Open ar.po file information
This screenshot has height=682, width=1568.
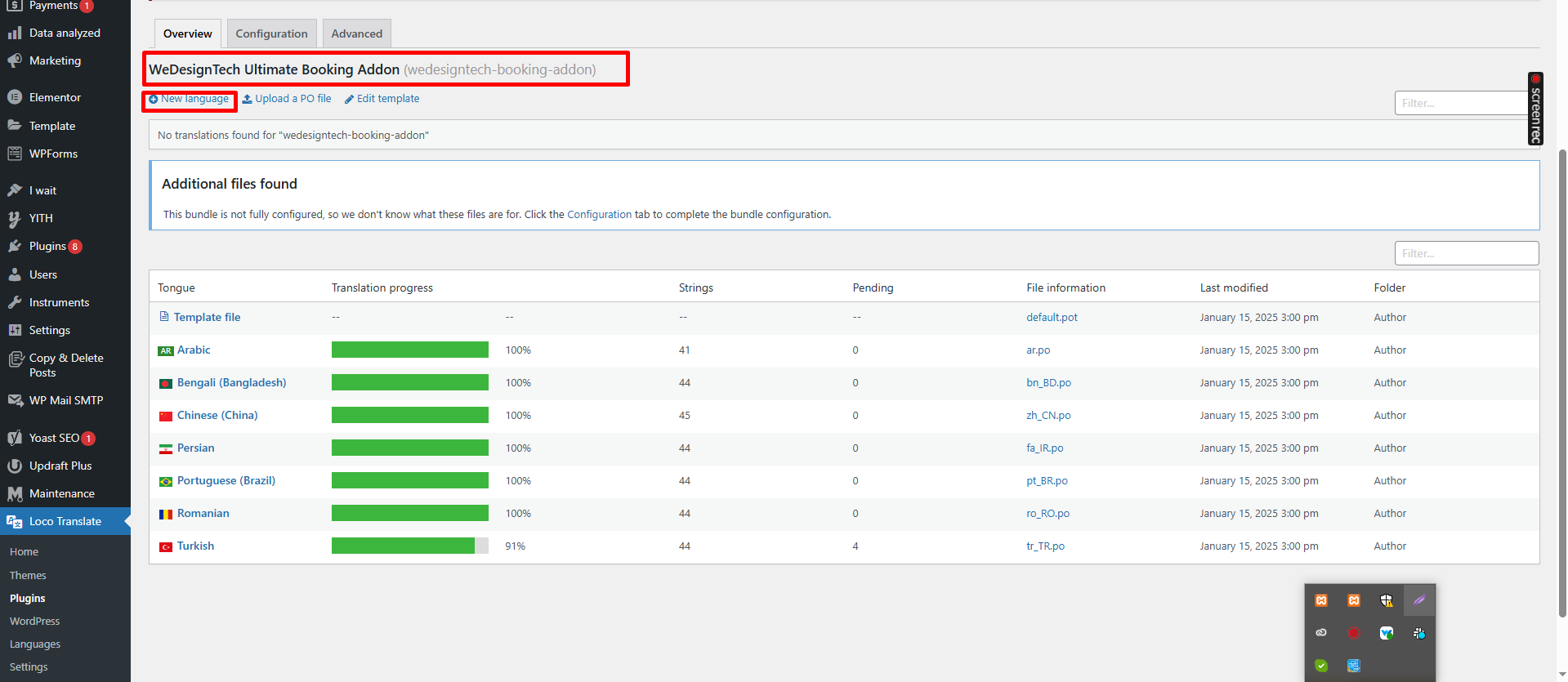pos(1039,350)
